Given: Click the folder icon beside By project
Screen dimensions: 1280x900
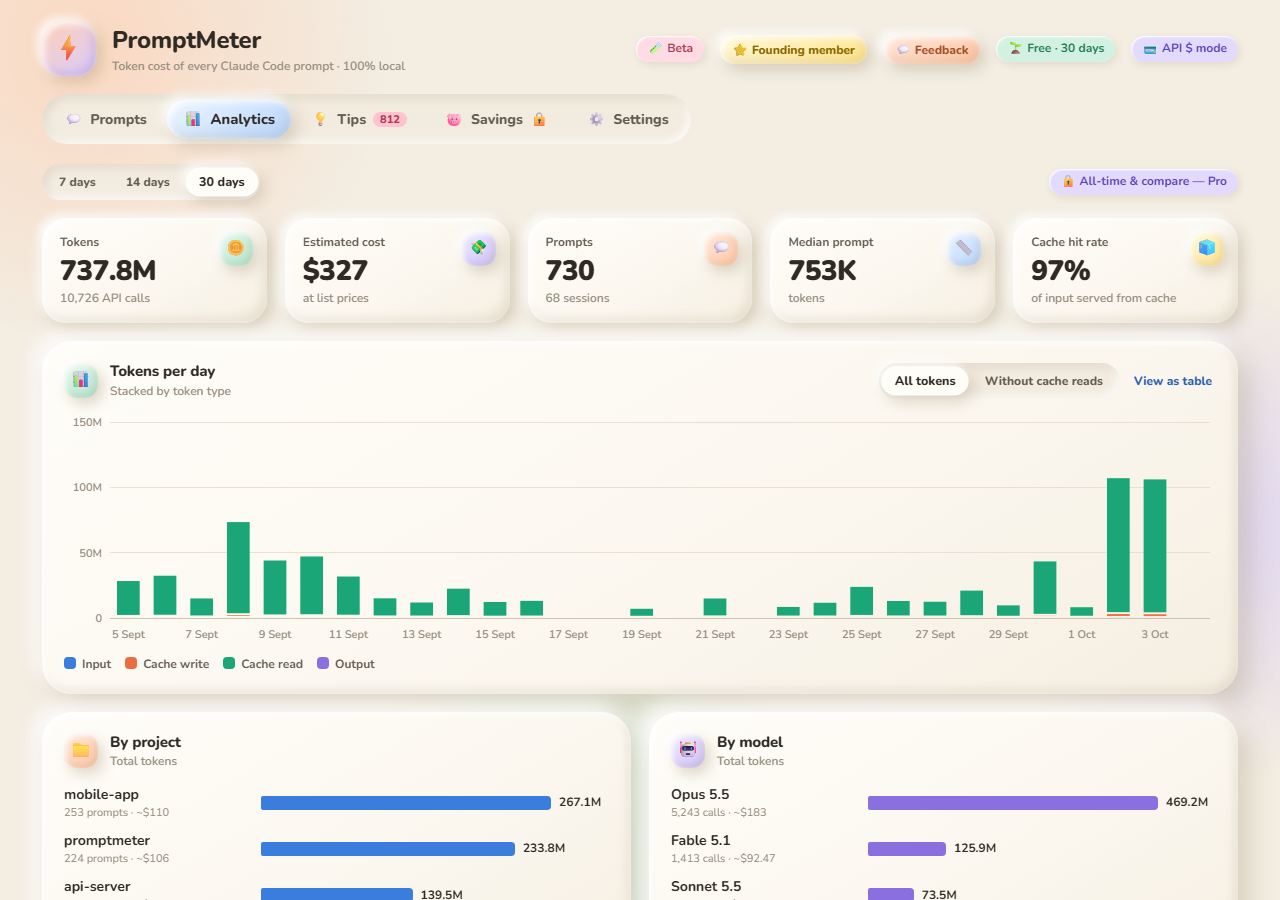Looking at the screenshot, I should [81, 750].
